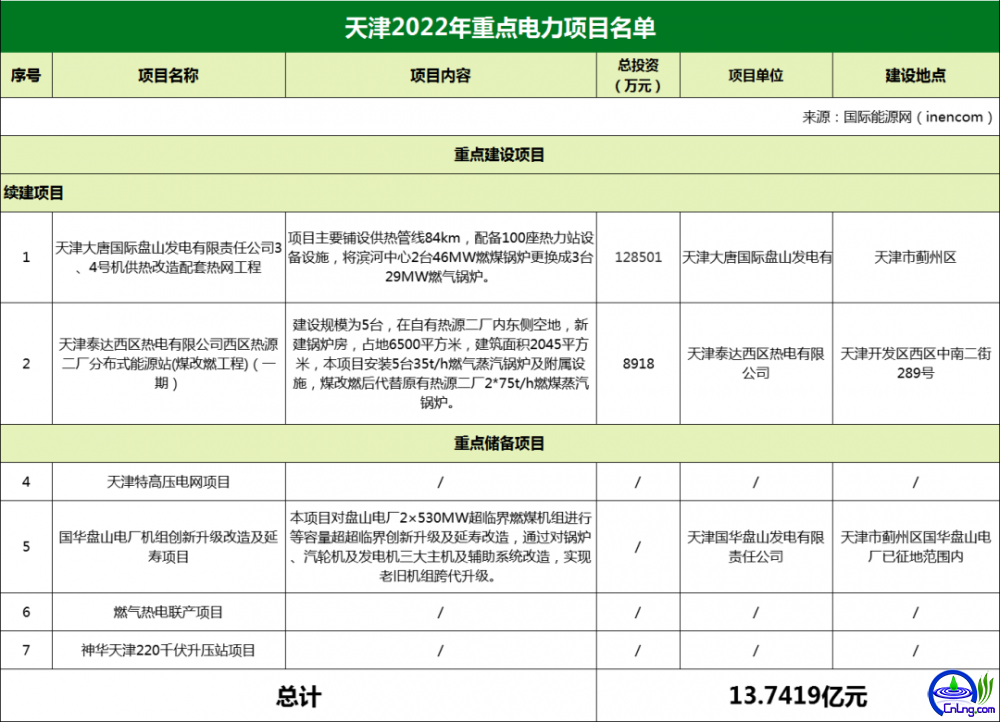Click the project name 天津特高压电网项目
Viewport: 1000px width, 722px height.
168,482
